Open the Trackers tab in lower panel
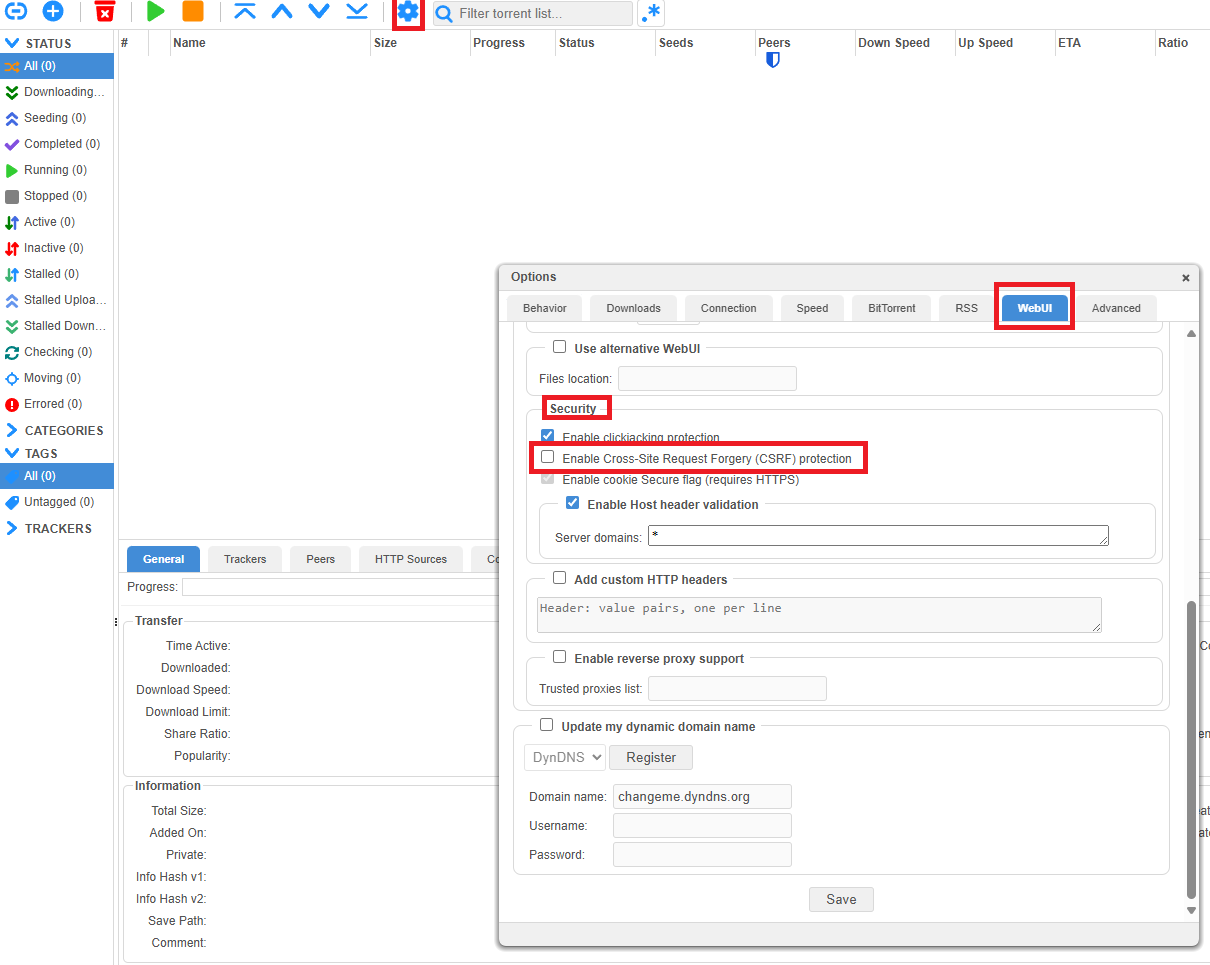Screen dimensions: 1210x965 point(243,559)
